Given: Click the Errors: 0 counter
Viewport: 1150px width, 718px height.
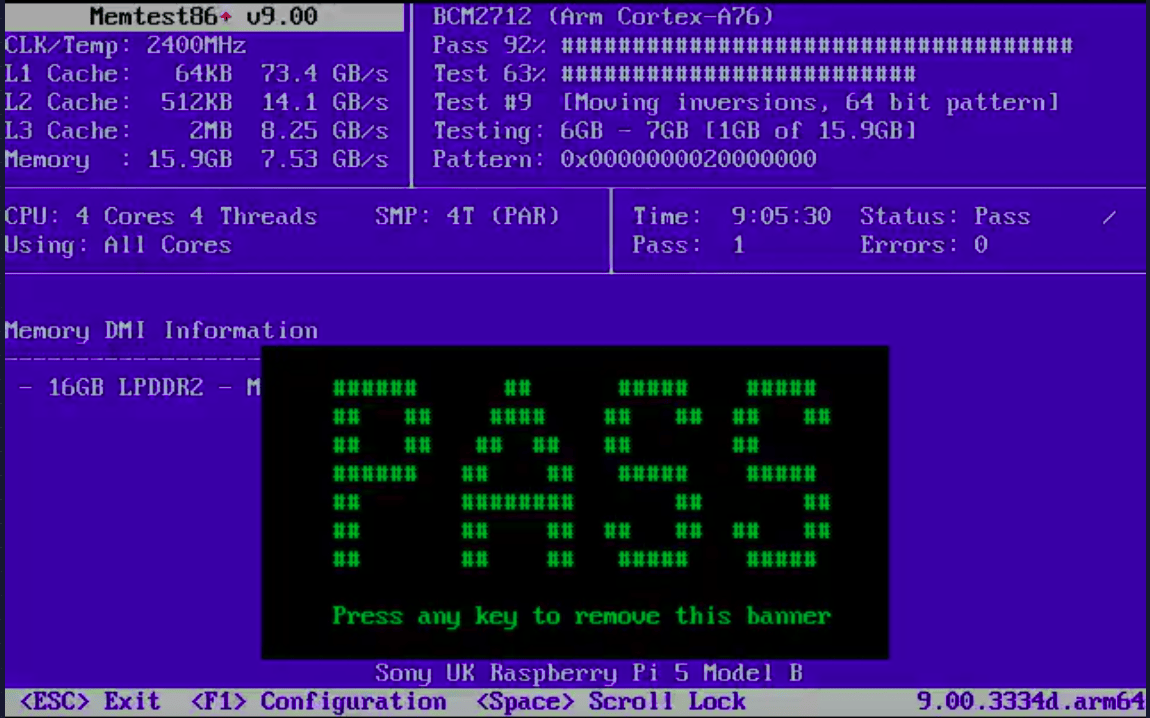Looking at the screenshot, I should coord(924,246).
